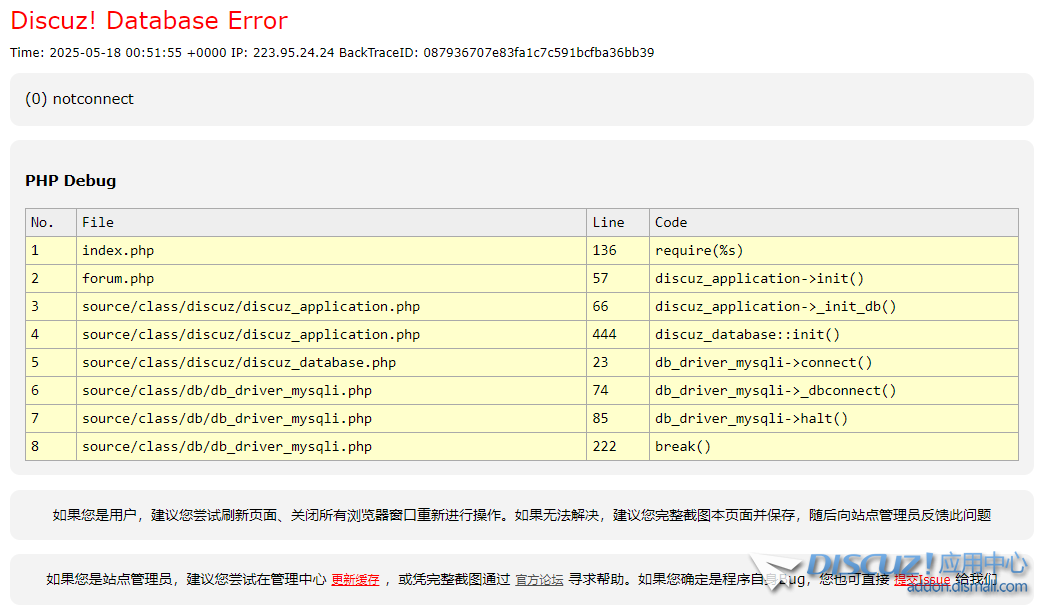The image size is (1046, 612).
Task: Click row number 5 cell
Action: click(x=51, y=362)
